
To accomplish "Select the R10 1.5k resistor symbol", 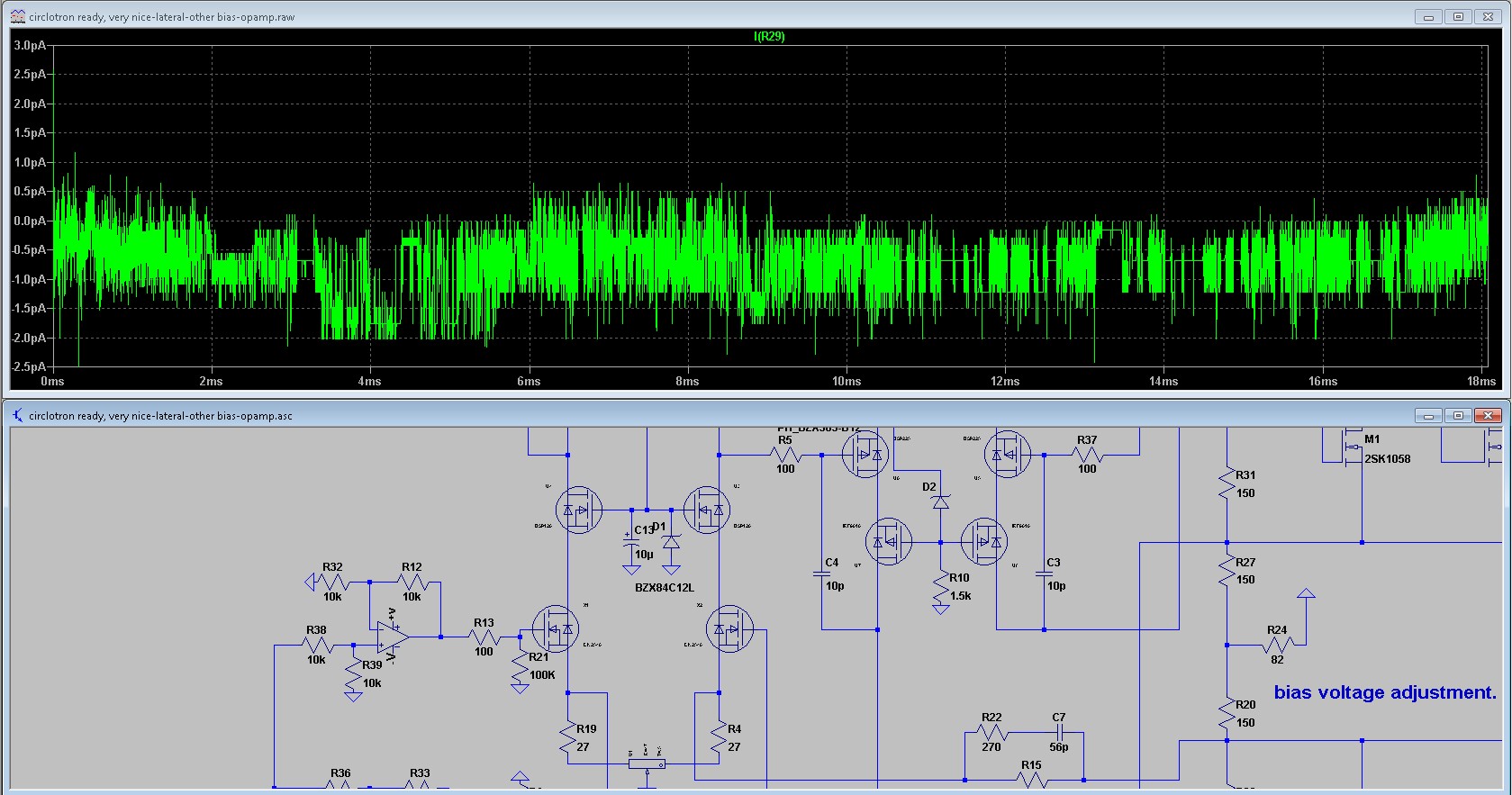I will coord(940,587).
